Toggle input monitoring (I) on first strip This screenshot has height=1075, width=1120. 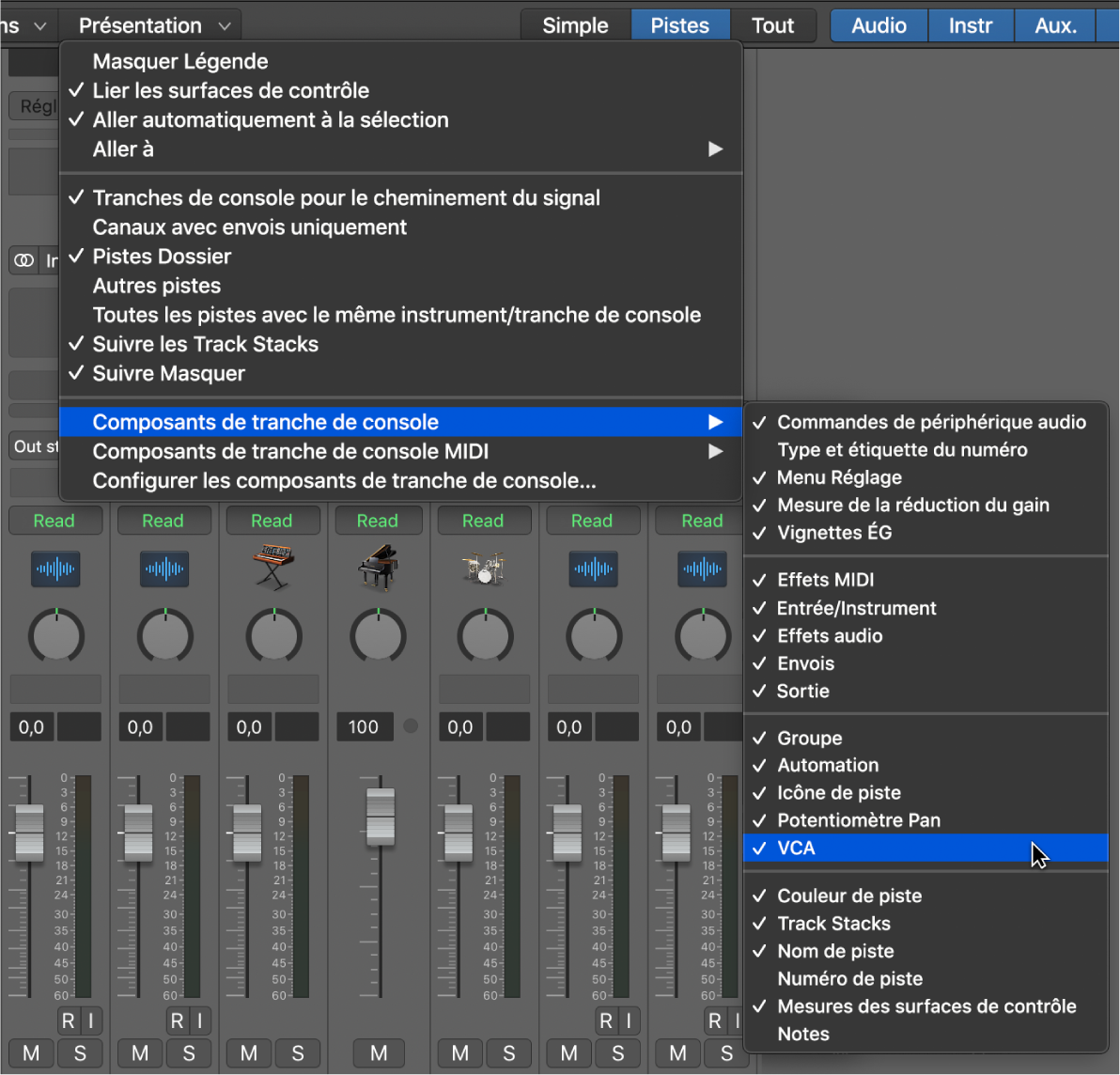(91, 1020)
